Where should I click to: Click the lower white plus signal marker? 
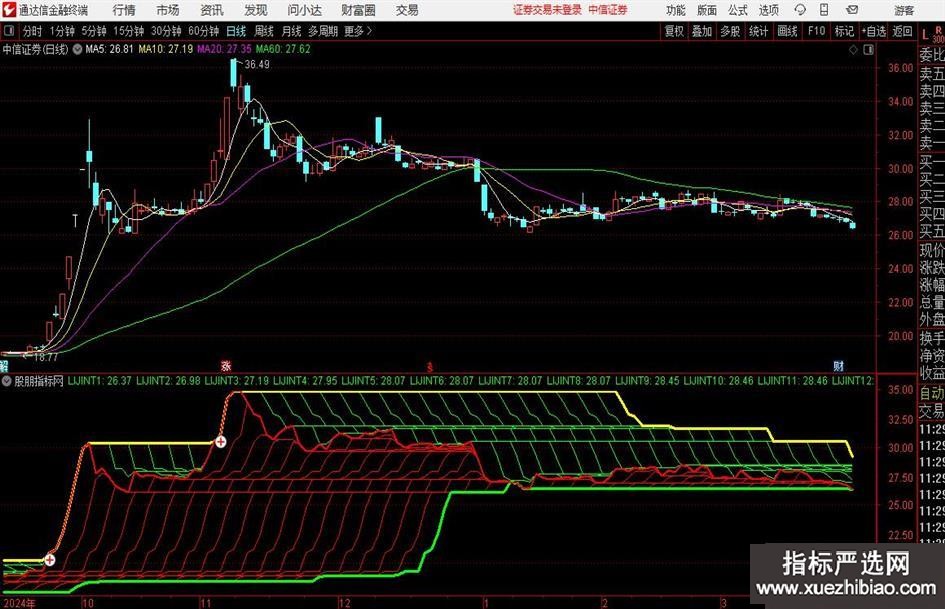49,560
